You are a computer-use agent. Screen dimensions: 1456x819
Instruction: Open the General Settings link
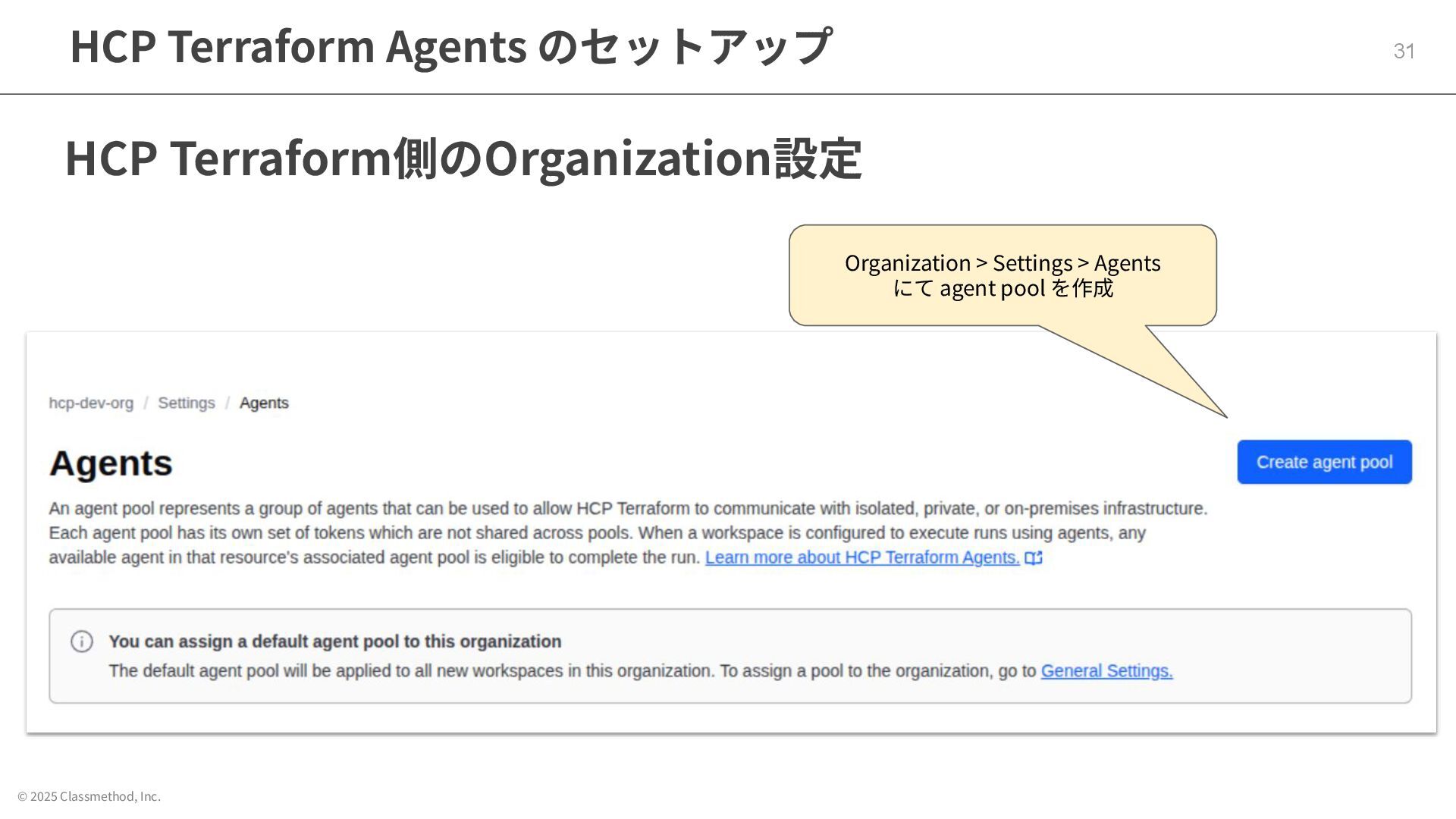pos(1106,671)
